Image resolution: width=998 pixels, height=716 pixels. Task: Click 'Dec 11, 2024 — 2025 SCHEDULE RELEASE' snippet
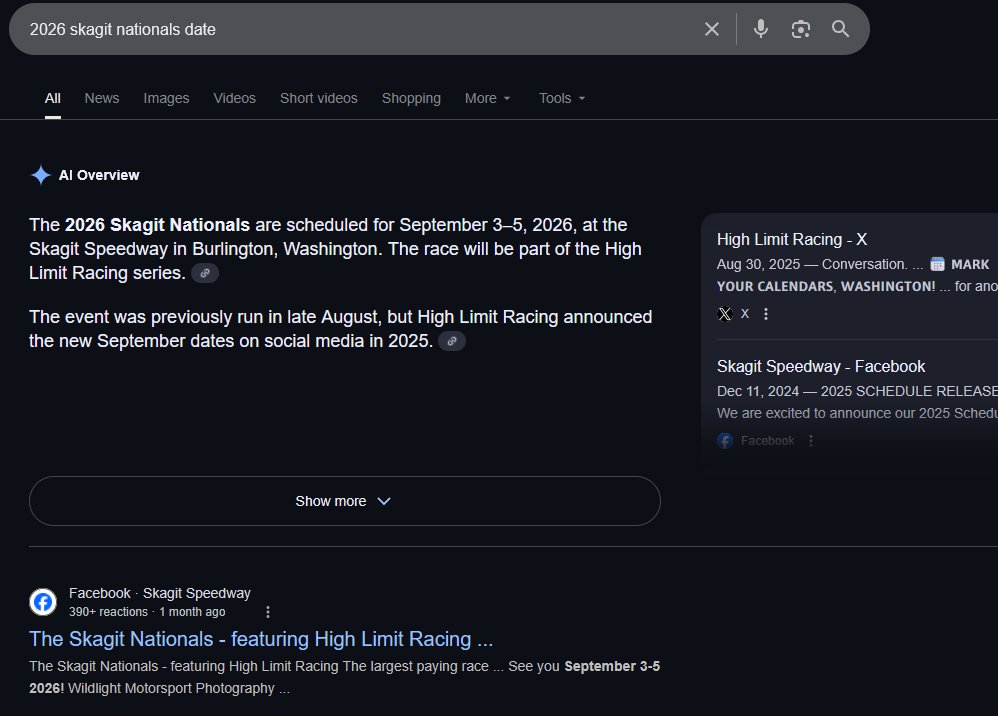pyautogui.click(x=857, y=391)
